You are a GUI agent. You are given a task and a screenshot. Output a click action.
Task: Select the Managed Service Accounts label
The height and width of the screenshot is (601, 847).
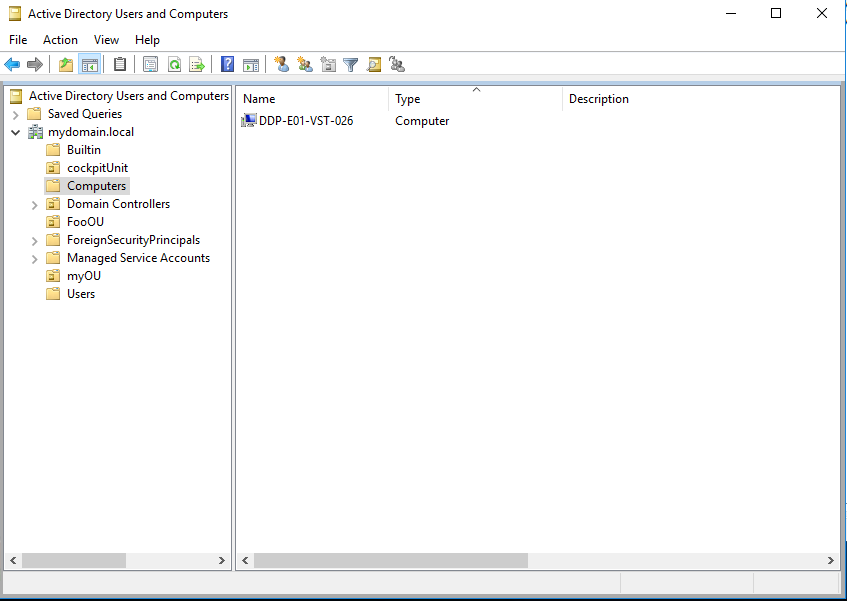coord(138,258)
